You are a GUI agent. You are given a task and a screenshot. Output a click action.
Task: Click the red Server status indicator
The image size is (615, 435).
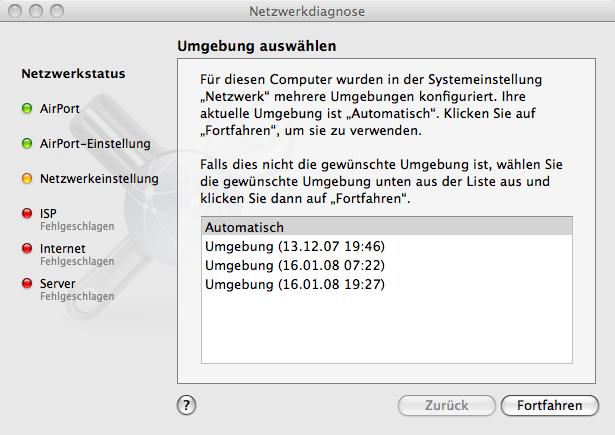27,283
